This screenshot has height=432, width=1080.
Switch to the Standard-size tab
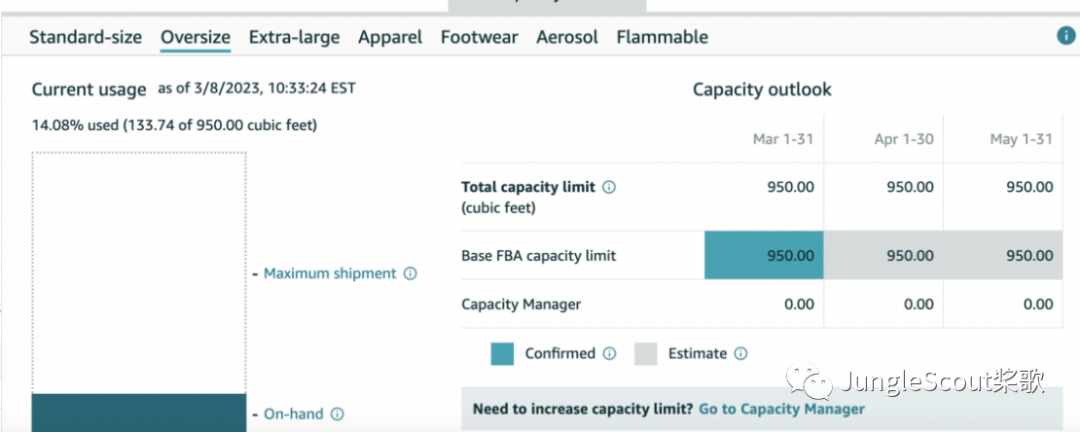[x=85, y=37]
